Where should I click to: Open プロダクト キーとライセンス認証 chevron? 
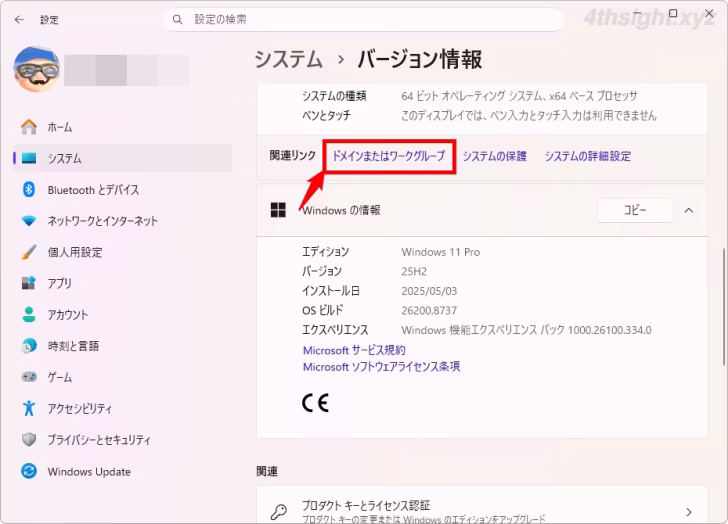click(x=689, y=512)
